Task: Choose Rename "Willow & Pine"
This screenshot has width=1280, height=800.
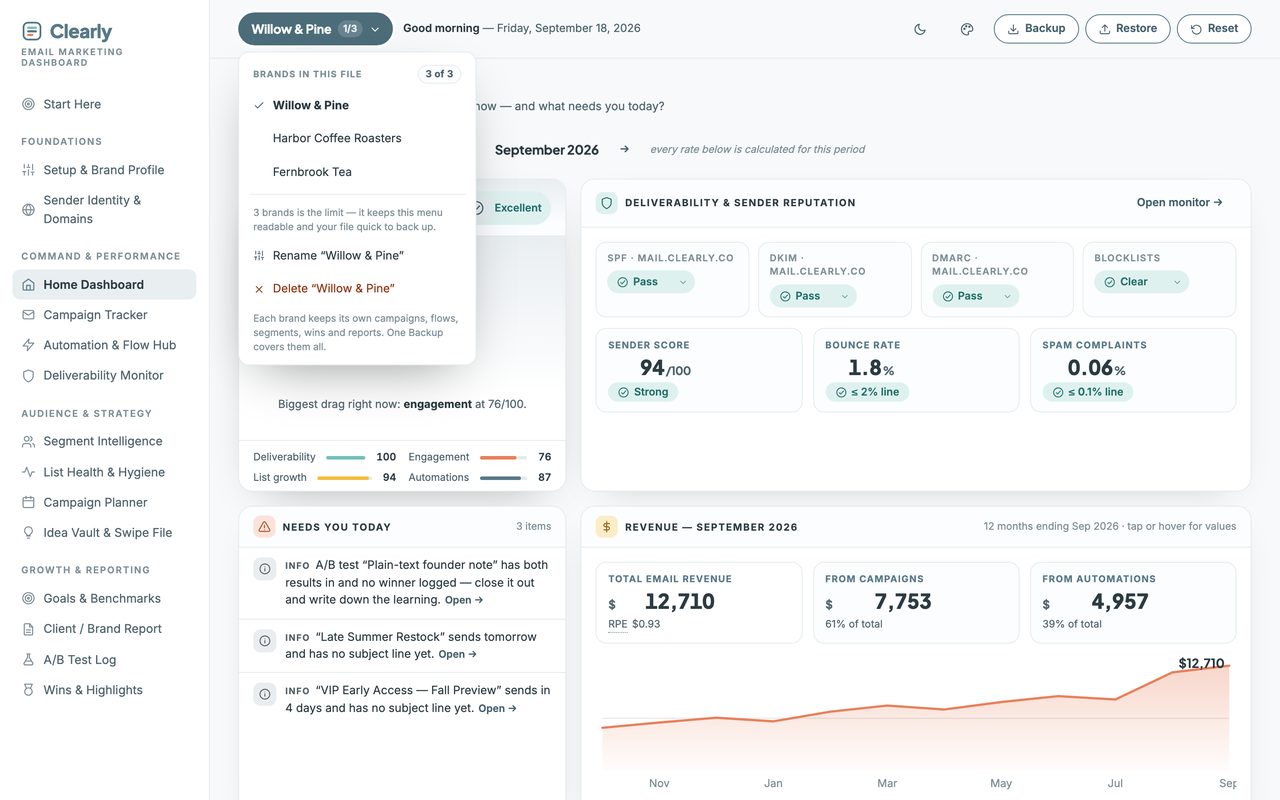Action: tap(357, 256)
